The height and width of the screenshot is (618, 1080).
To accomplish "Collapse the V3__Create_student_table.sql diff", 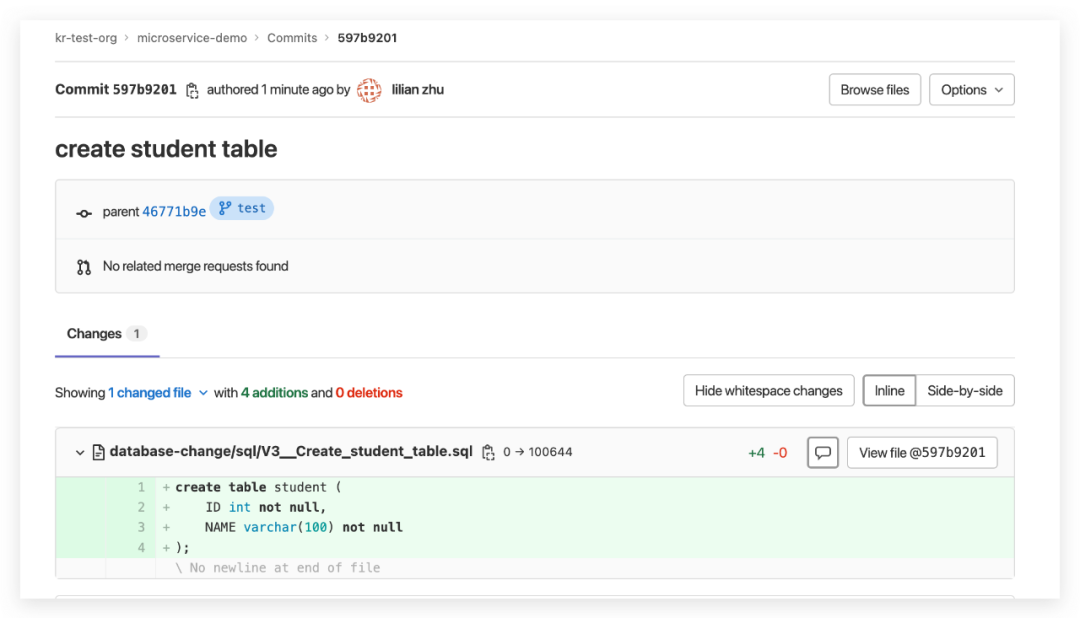I will tap(80, 453).
